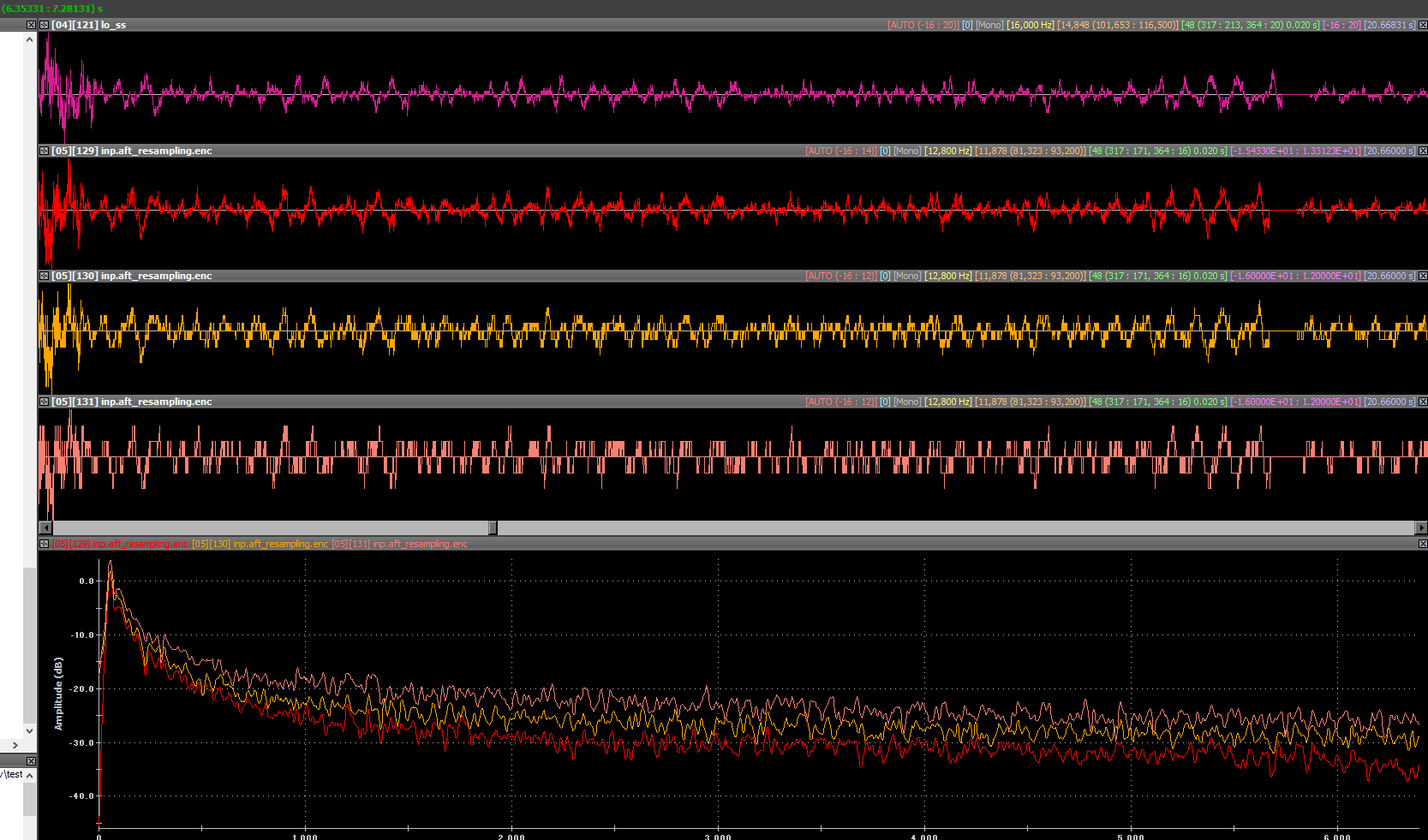Click the options icon of track [05][131]

(x=44, y=402)
